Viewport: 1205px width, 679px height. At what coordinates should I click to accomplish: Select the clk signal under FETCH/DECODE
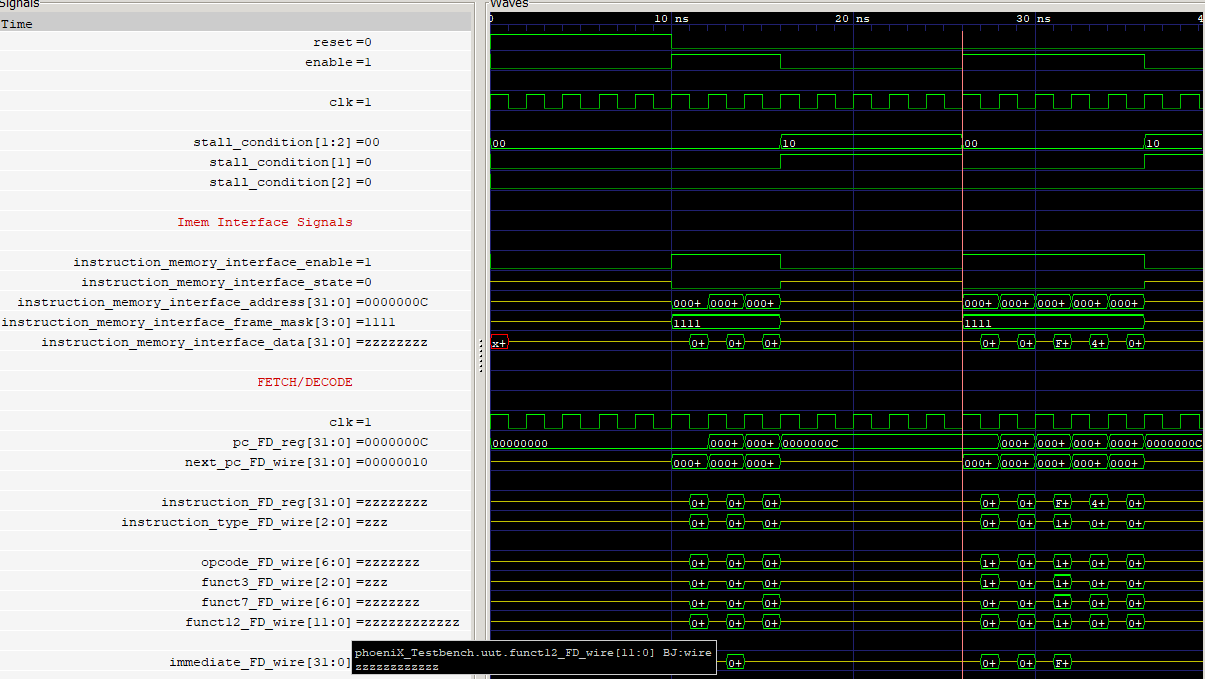tap(235, 422)
